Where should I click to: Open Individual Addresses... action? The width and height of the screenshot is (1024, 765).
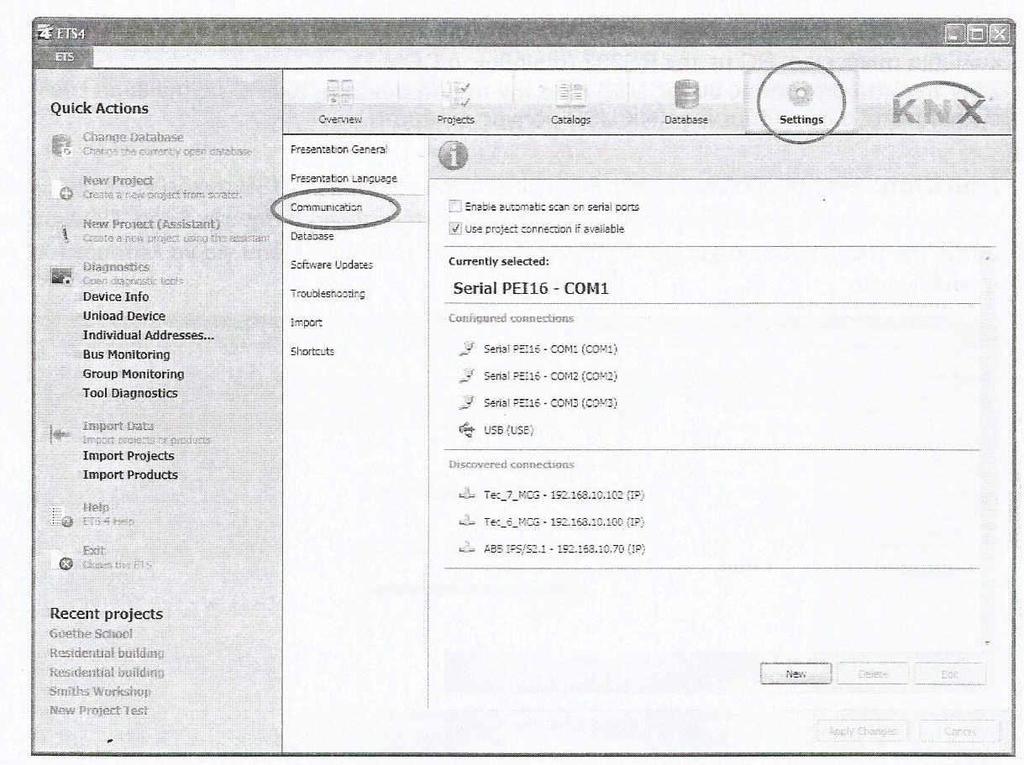(x=148, y=335)
